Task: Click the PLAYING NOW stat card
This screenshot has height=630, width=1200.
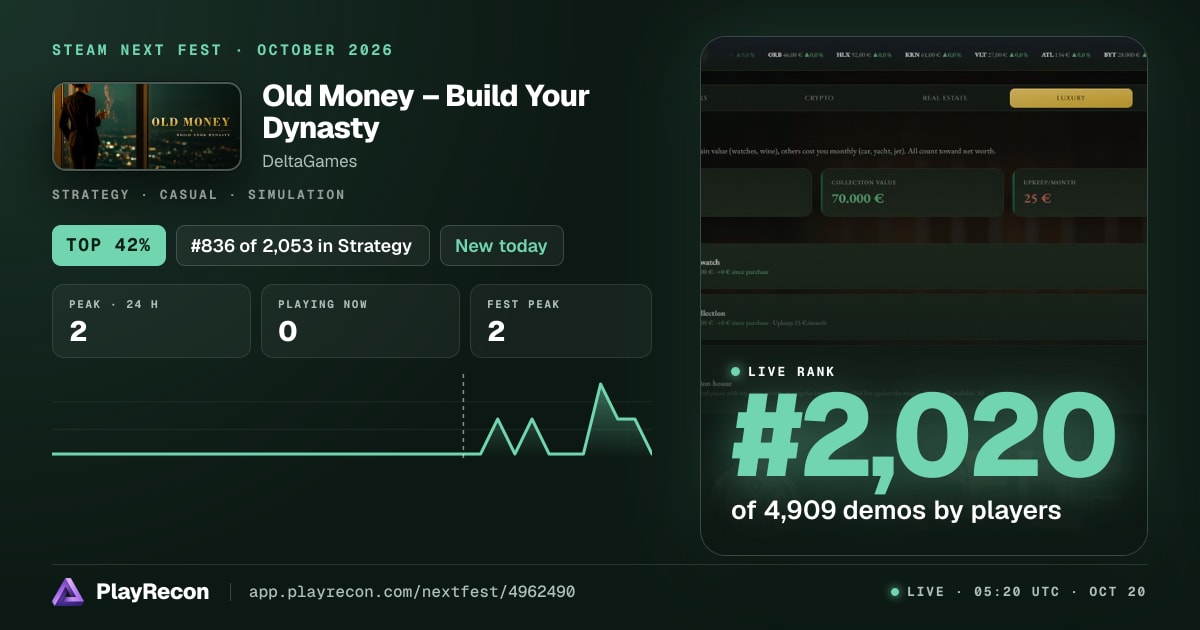Action: pyautogui.click(x=360, y=321)
